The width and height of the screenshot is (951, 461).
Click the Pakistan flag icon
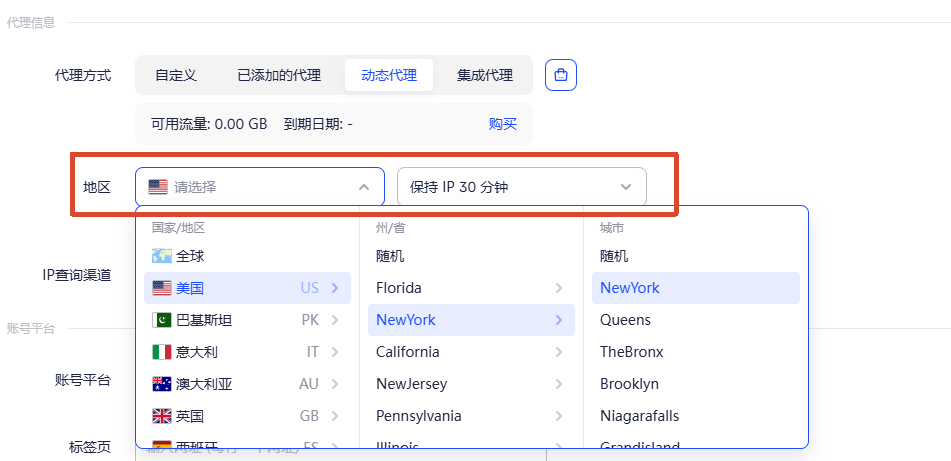161,320
